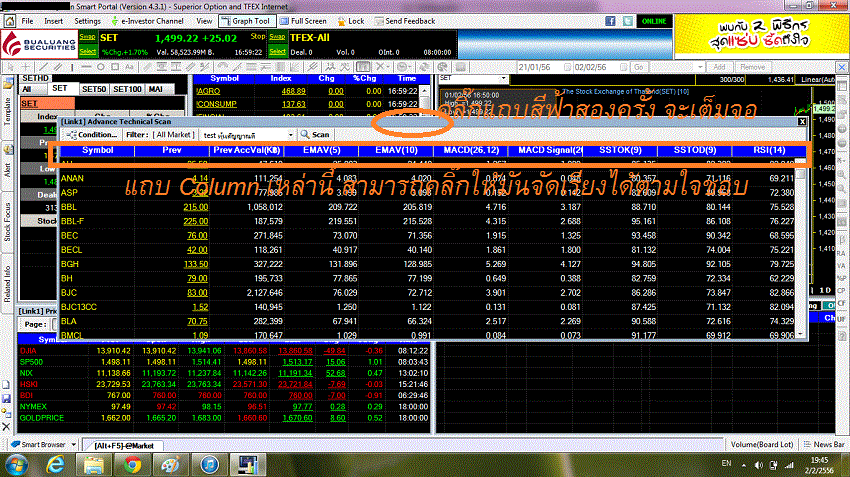This screenshot has width=850, height=477.
Task: Select the crosshair cursor tool
Action: pyautogui.click(x=25, y=67)
